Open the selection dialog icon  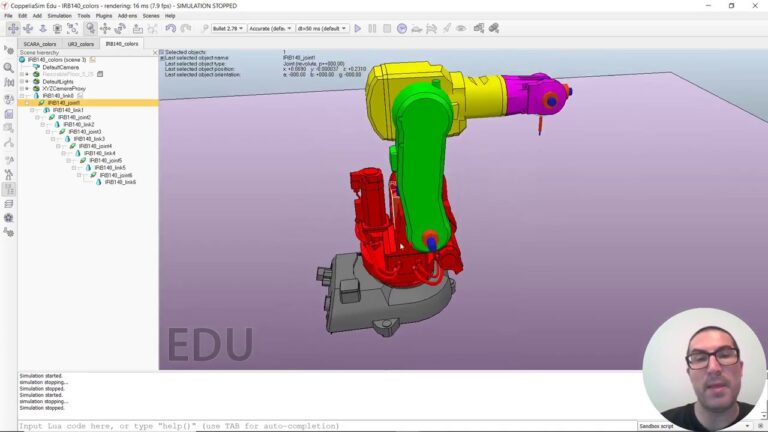tap(9, 160)
